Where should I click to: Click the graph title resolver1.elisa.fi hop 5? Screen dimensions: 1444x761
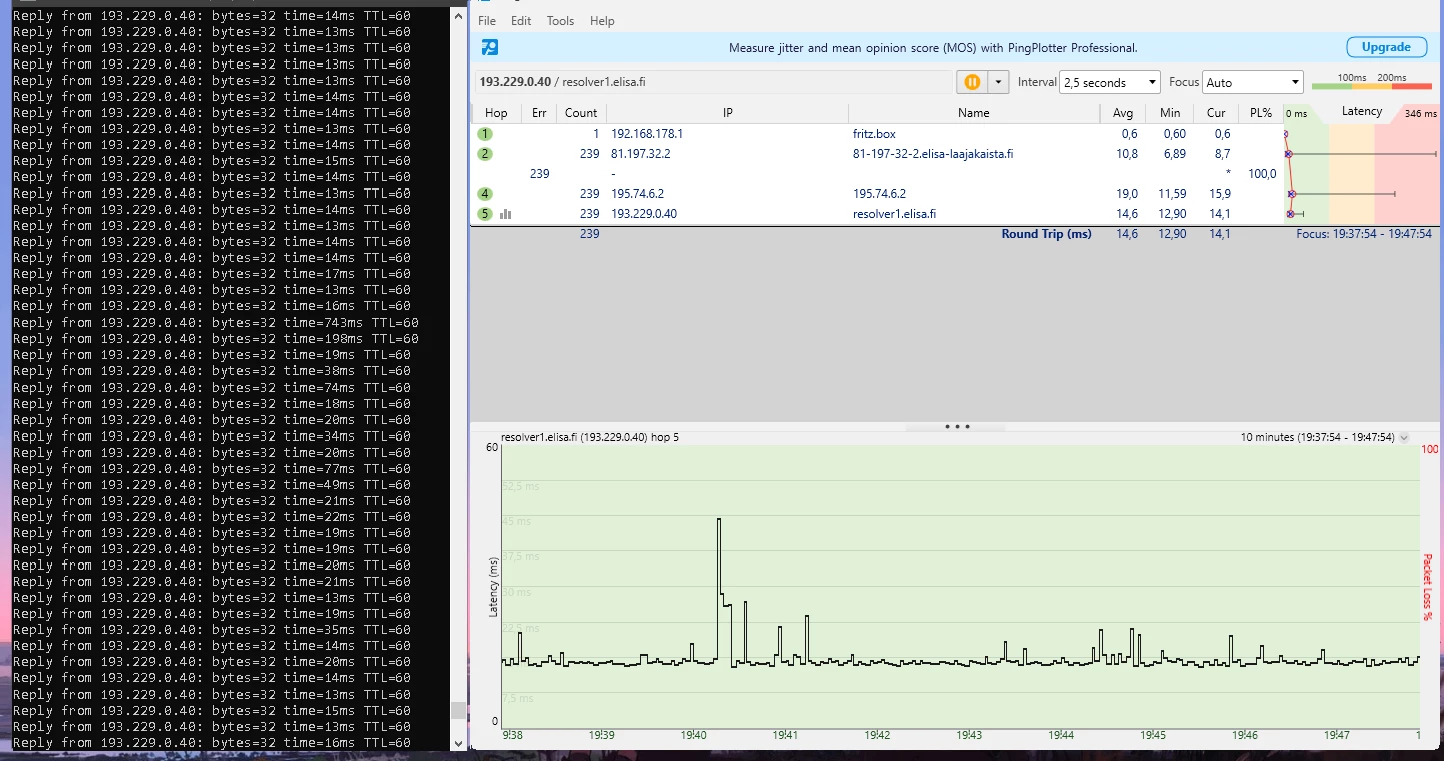click(x=590, y=437)
